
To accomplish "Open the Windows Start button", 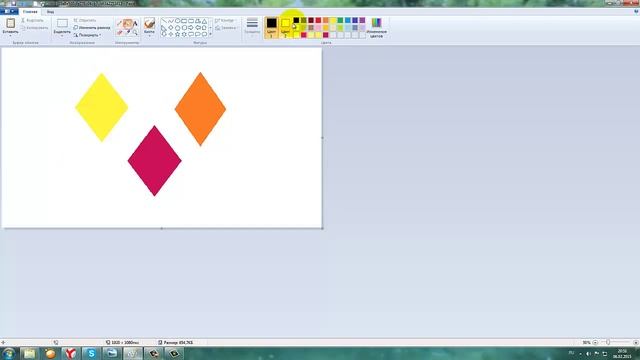I will tap(9, 353).
